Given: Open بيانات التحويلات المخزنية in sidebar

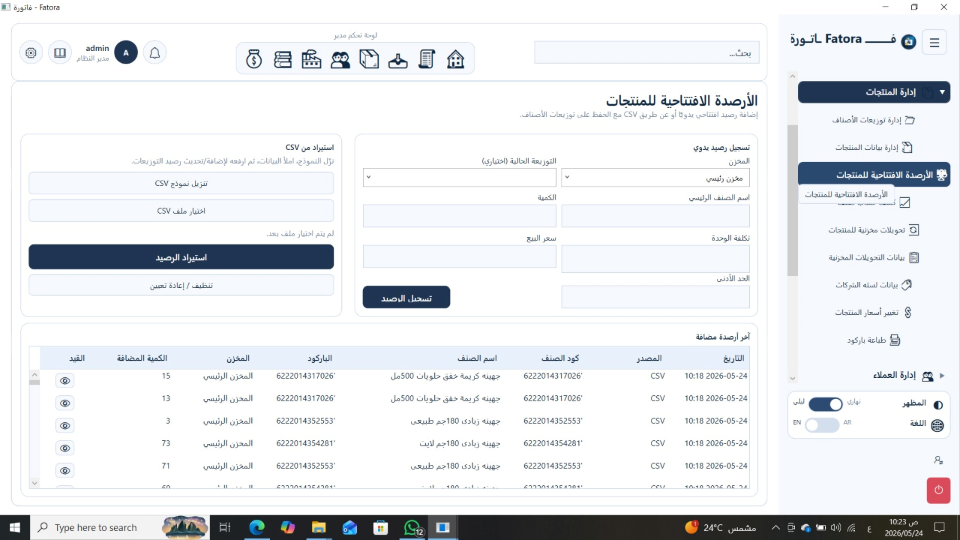Looking at the screenshot, I should pyautogui.click(x=874, y=258).
